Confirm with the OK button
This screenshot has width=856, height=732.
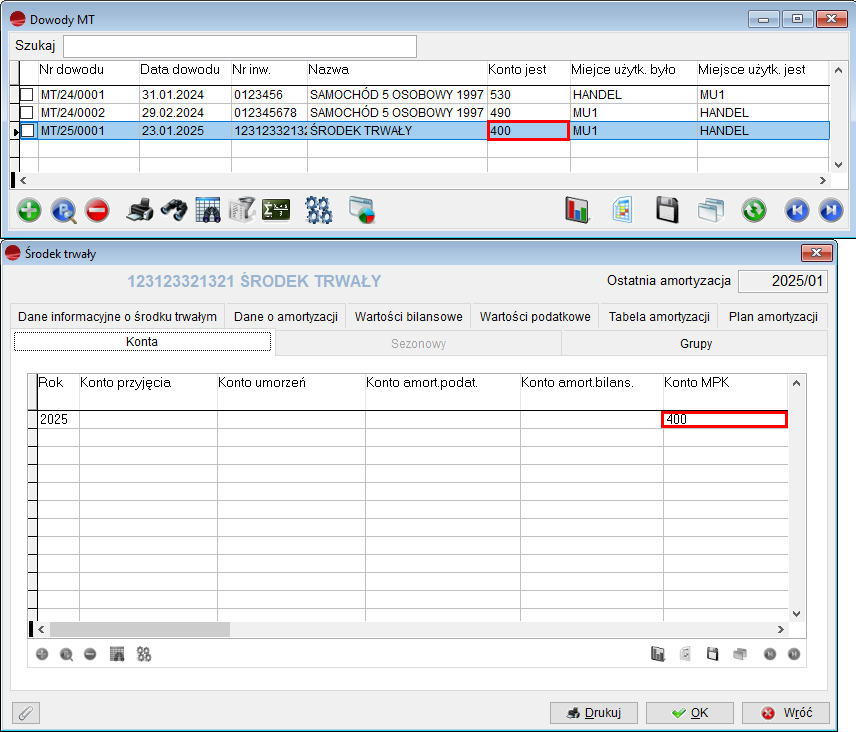coord(690,713)
